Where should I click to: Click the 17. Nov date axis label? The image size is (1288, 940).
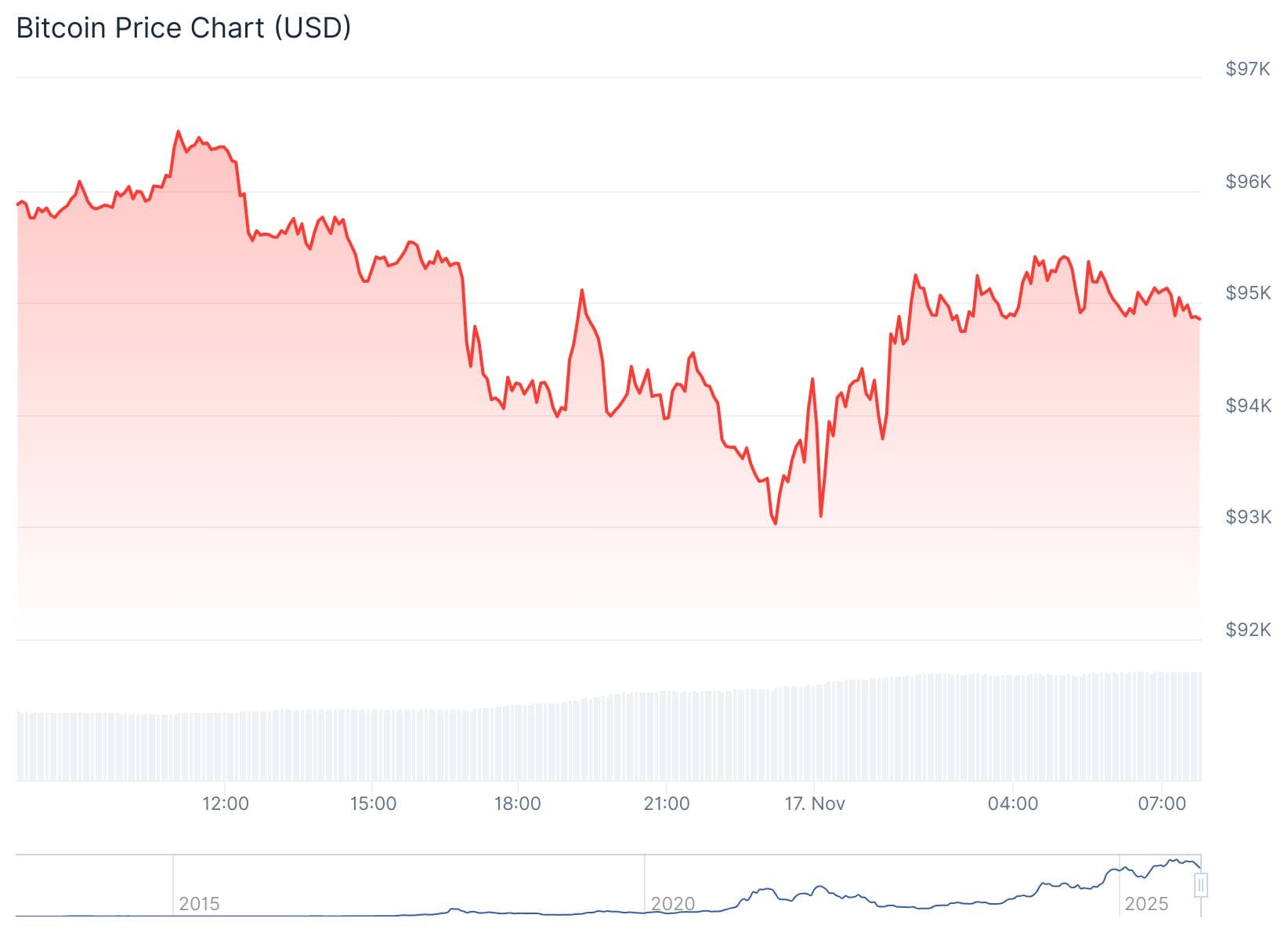[815, 804]
